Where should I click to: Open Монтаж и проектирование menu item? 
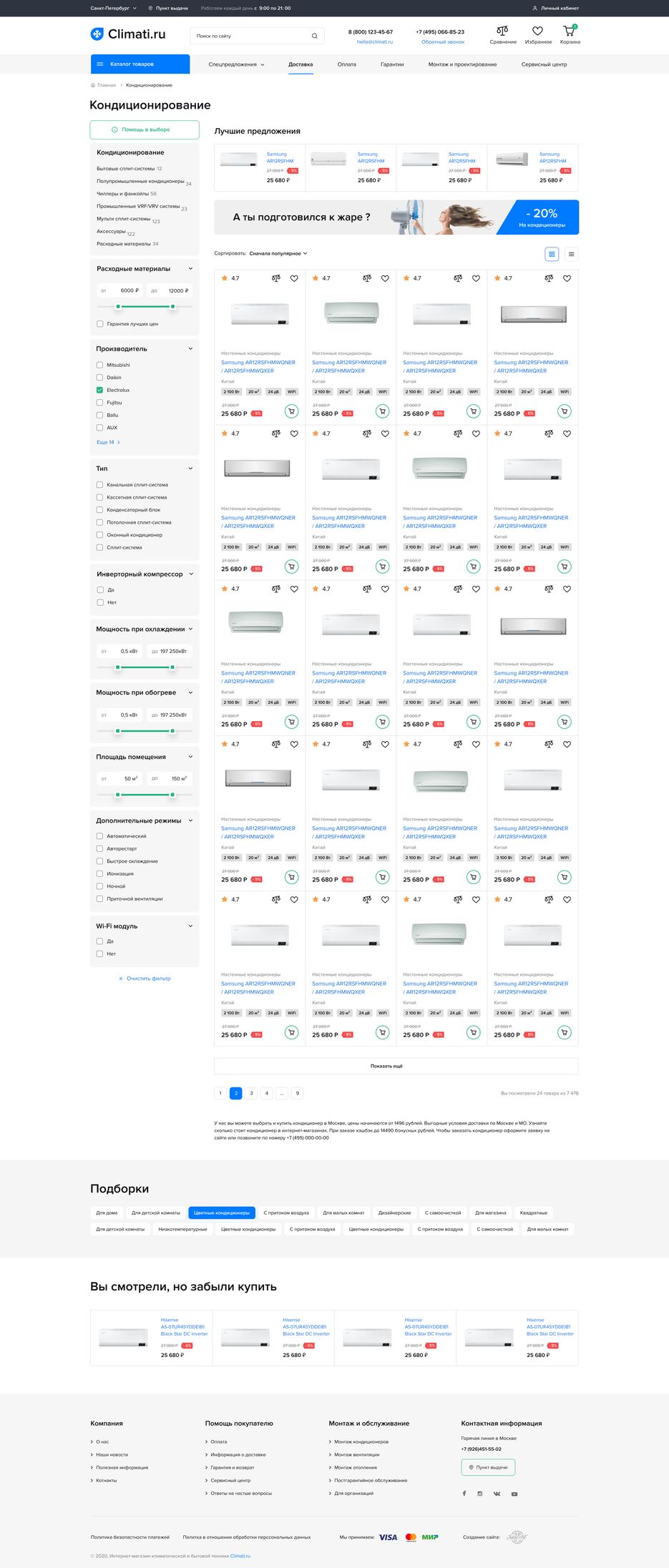click(462, 64)
